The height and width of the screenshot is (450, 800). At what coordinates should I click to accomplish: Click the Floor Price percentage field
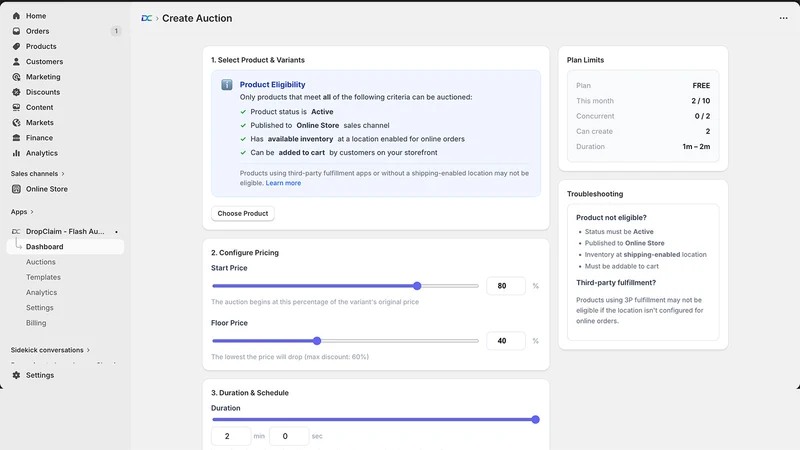(506, 341)
